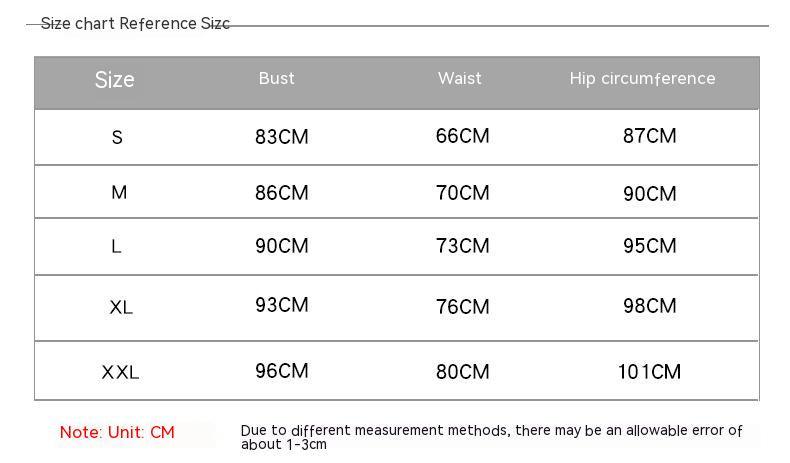Select the S size row label
Image resolution: width=790 pixels, height=463 pixels.
(117, 137)
